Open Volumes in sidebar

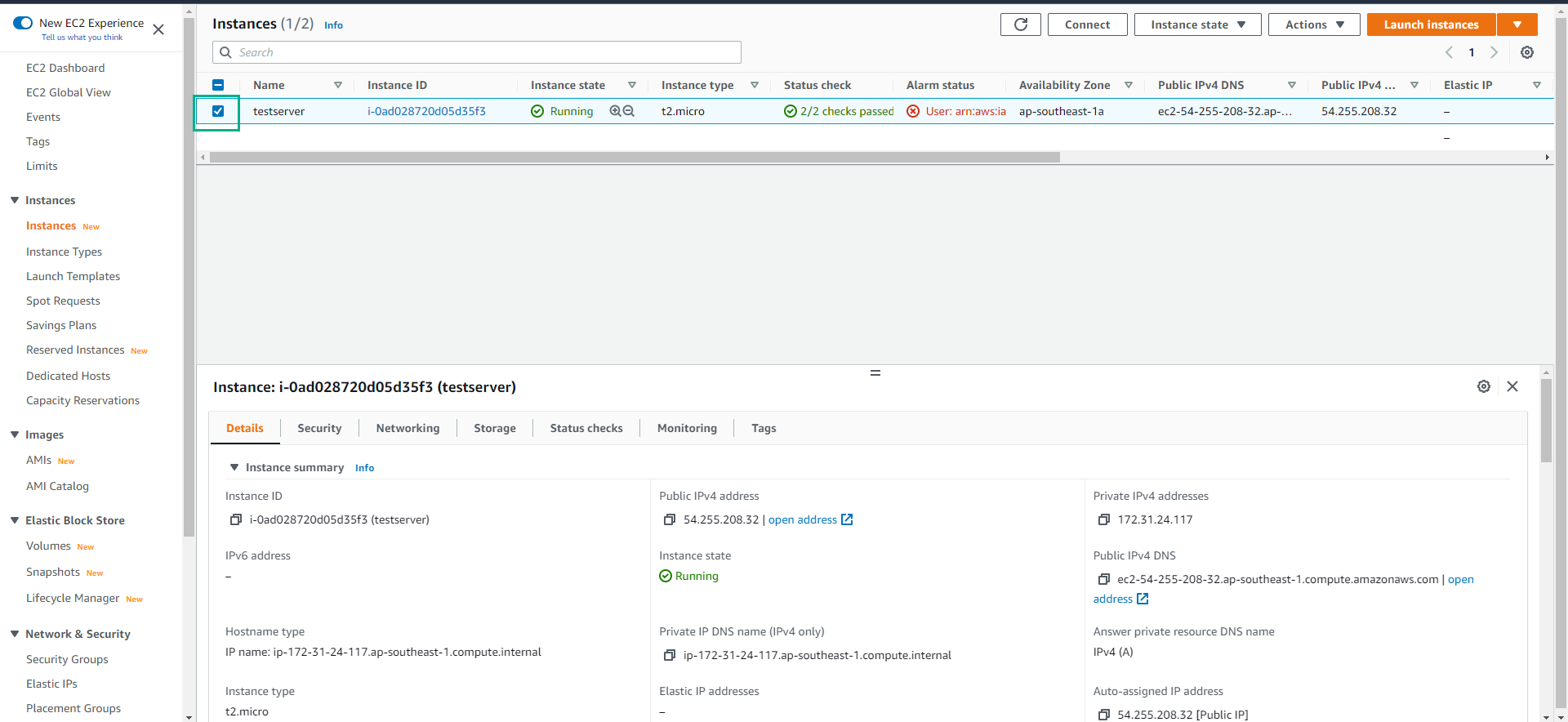(x=48, y=546)
